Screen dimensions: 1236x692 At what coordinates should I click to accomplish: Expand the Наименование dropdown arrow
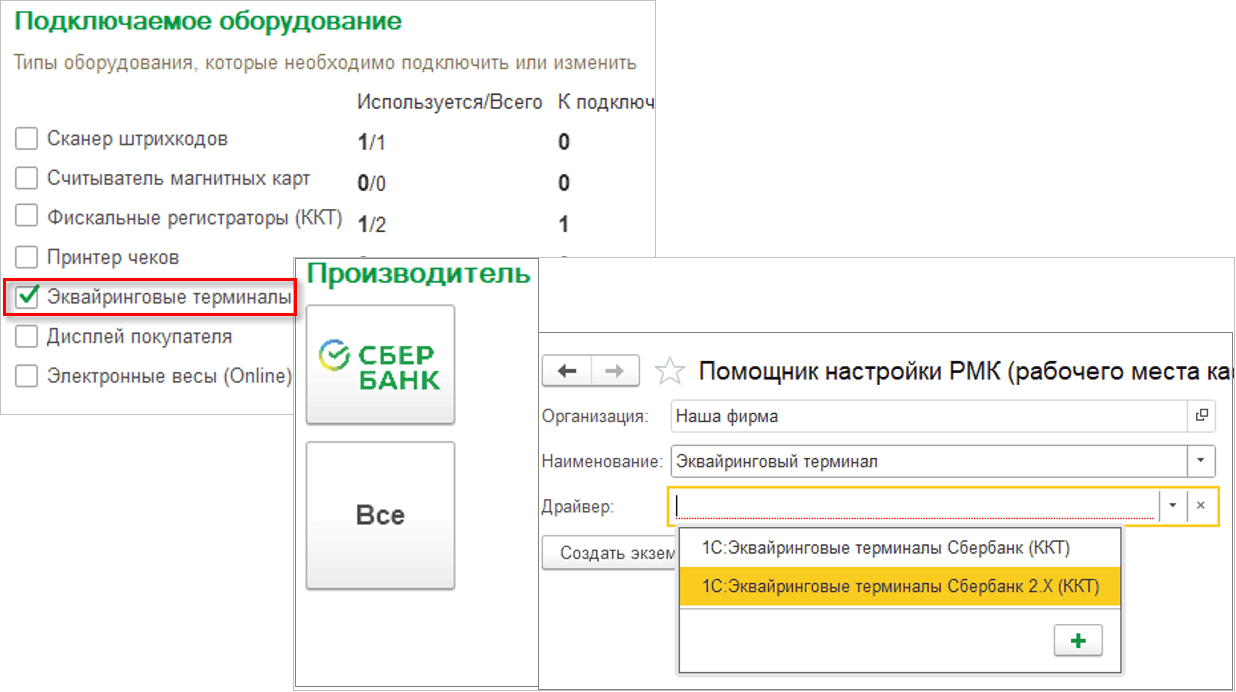pos(1201,461)
